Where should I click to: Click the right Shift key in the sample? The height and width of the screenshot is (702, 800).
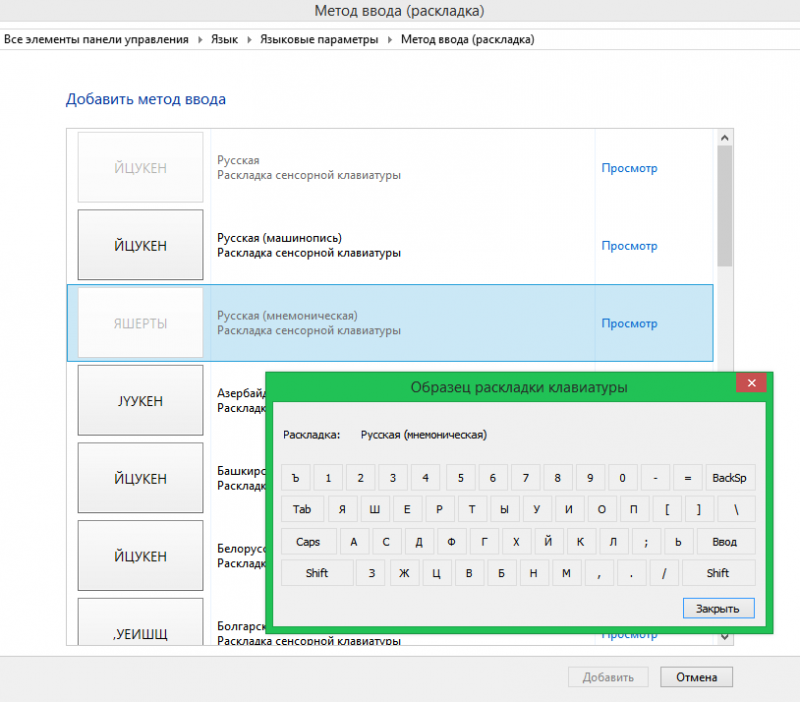point(718,573)
